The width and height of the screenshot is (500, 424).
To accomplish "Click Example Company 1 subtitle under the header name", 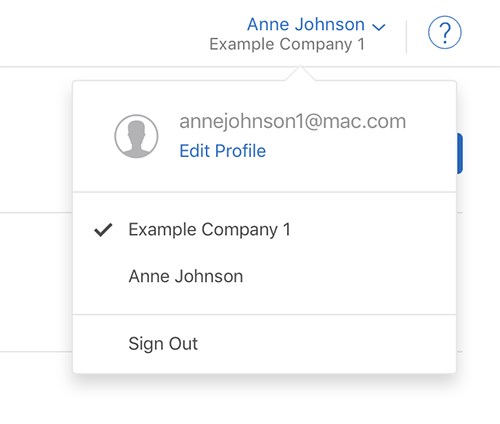I will pyautogui.click(x=287, y=44).
